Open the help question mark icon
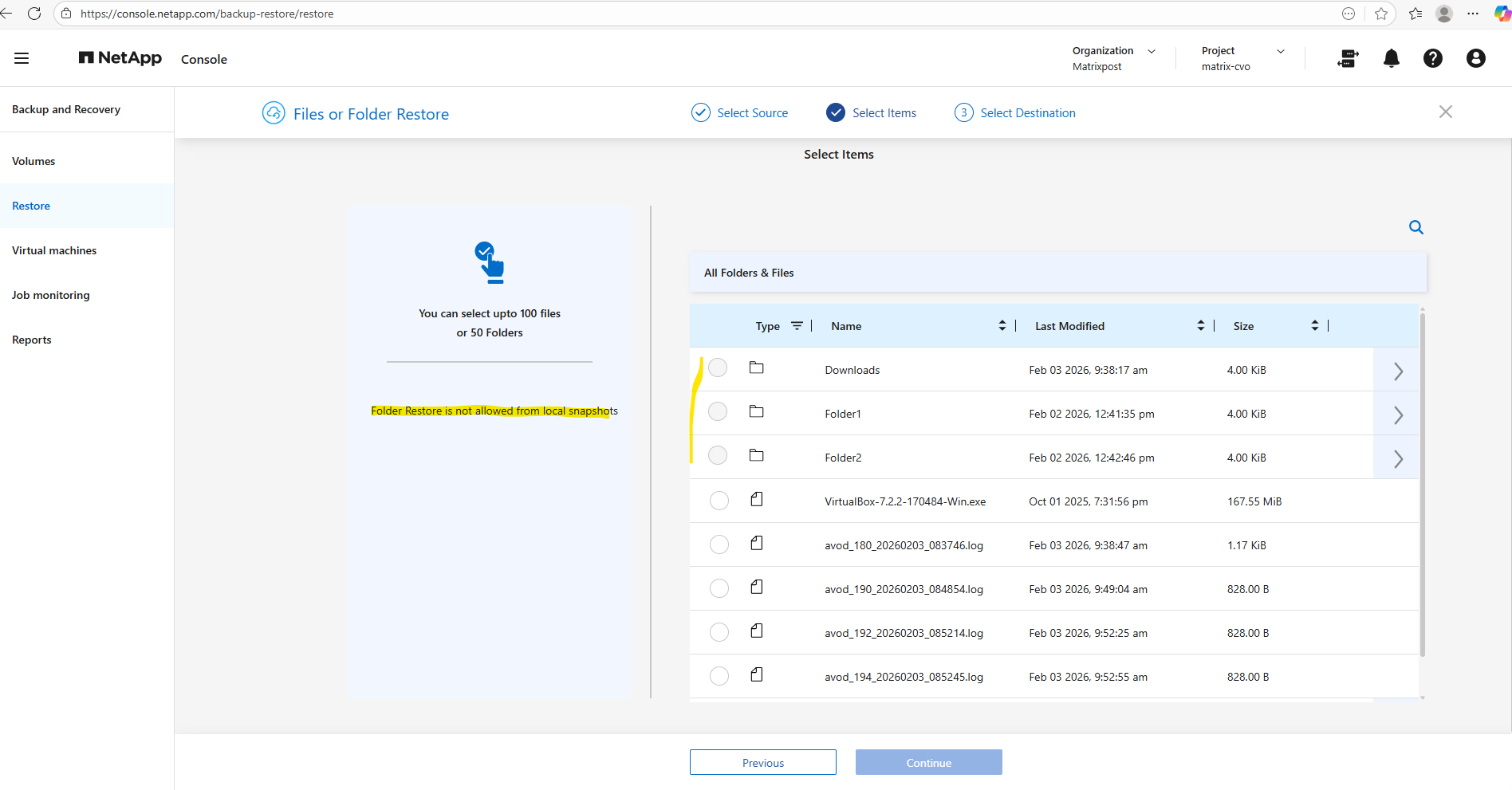The image size is (1512, 790). click(x=1432, y=58)
